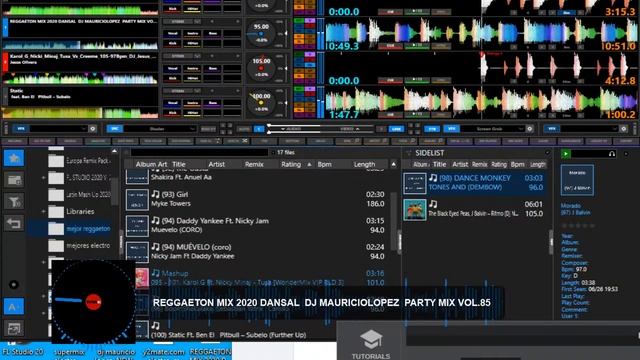
Task: Click the small dot icon beside headphones
Action: point(626,154)
